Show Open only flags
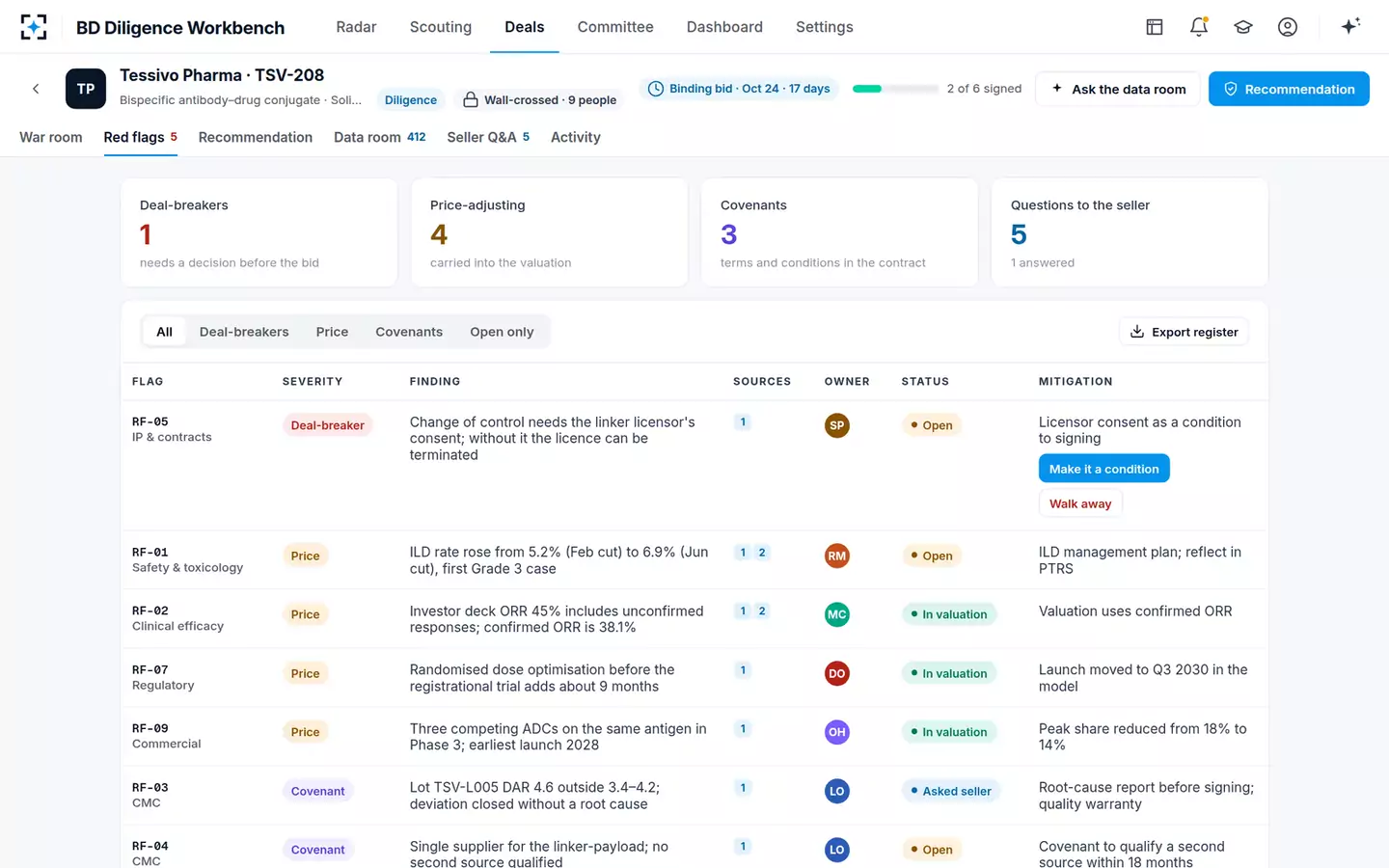Viewport: 1389px width, 868px height. click(502, 332)
